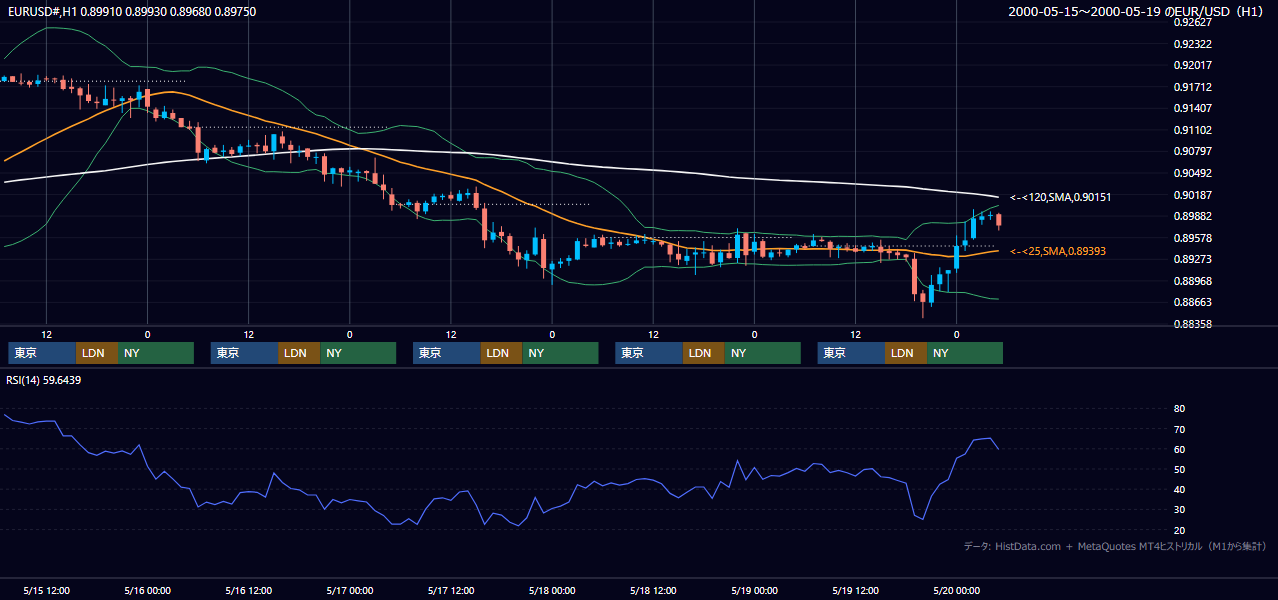Click the 5/17 12:00 time label
This screenshot has height=600, width=1278.
451,590
